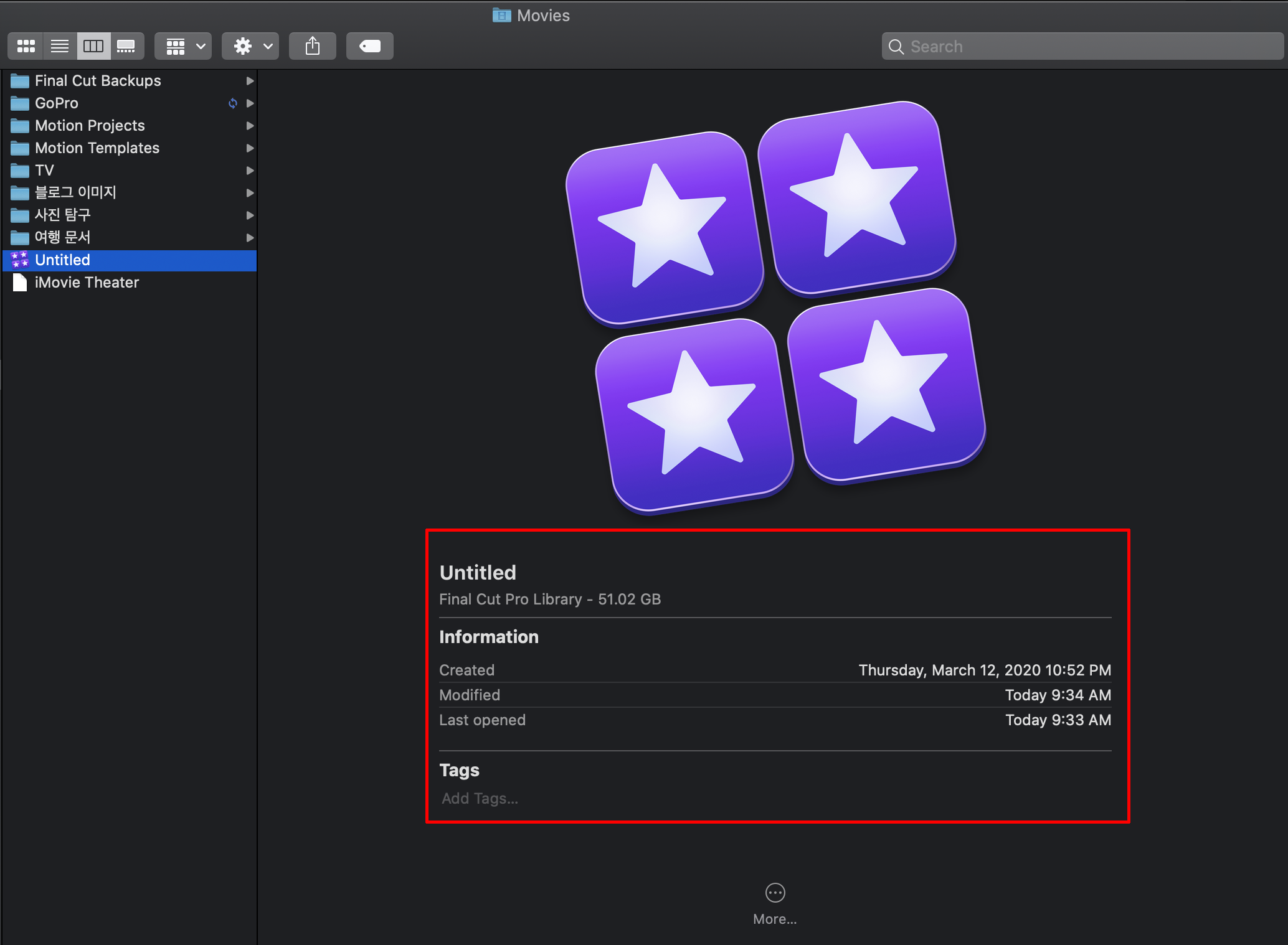Open the gear action menu
Image resolution: width=1288 pixels, height=945 pixels.
point(250,46)
